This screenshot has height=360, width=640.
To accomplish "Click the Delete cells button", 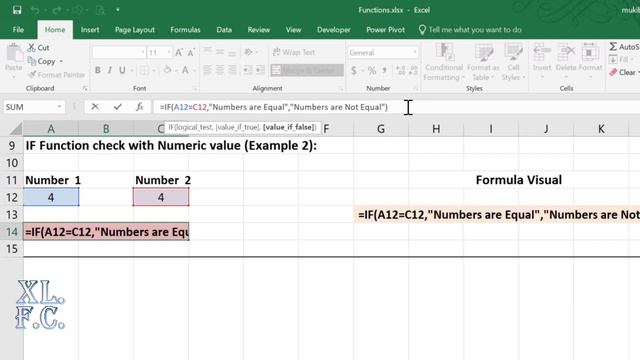I will pos(566,60).
